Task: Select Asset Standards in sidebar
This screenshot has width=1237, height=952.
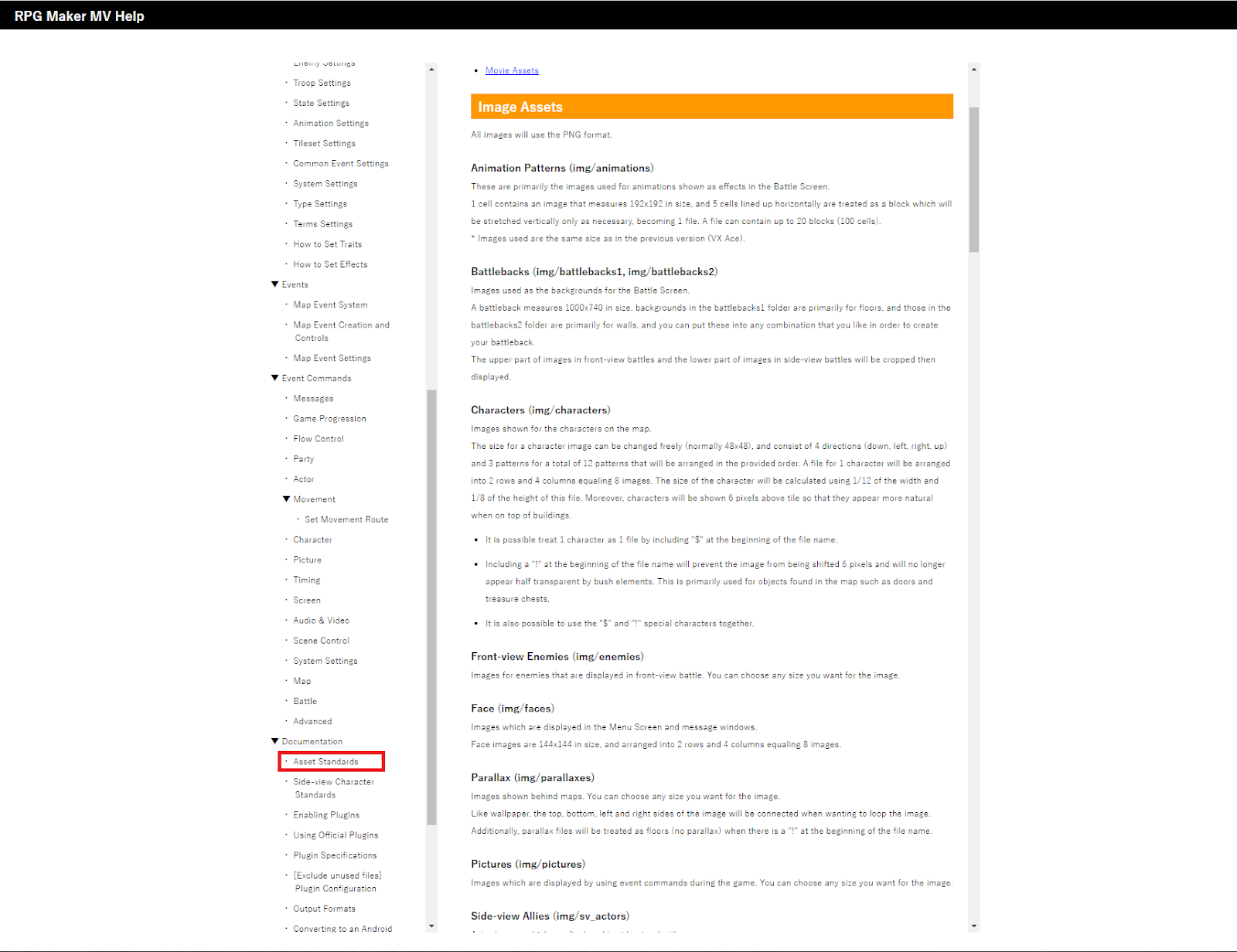Action: coord(325,761)
